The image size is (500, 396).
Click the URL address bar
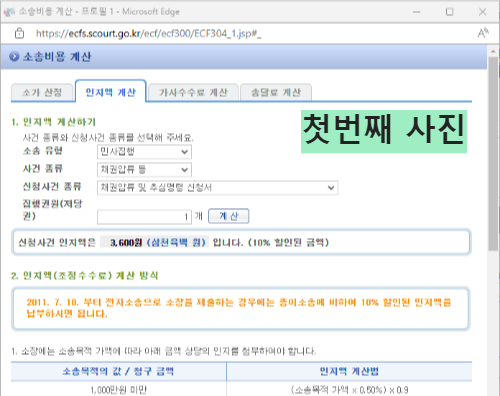pyautogui.click(x=149, y=33)
